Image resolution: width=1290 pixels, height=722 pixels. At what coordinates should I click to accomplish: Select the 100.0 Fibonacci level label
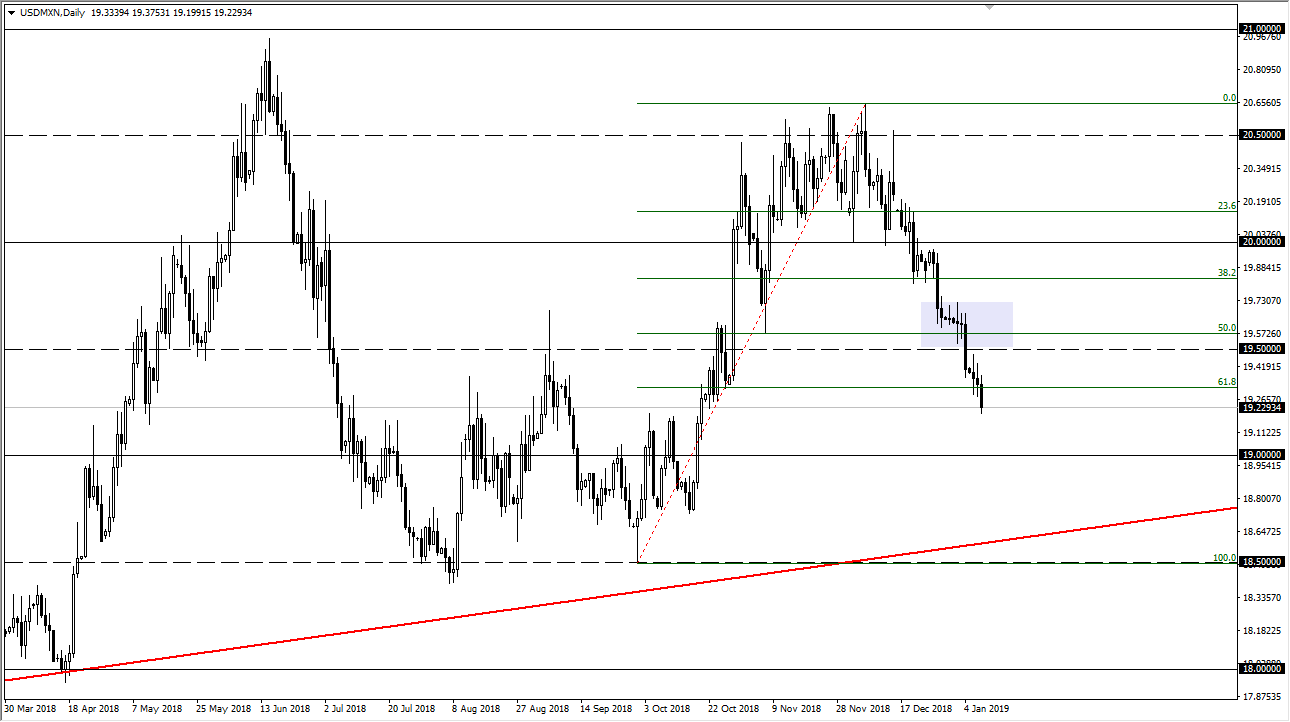coord(1222,560)
